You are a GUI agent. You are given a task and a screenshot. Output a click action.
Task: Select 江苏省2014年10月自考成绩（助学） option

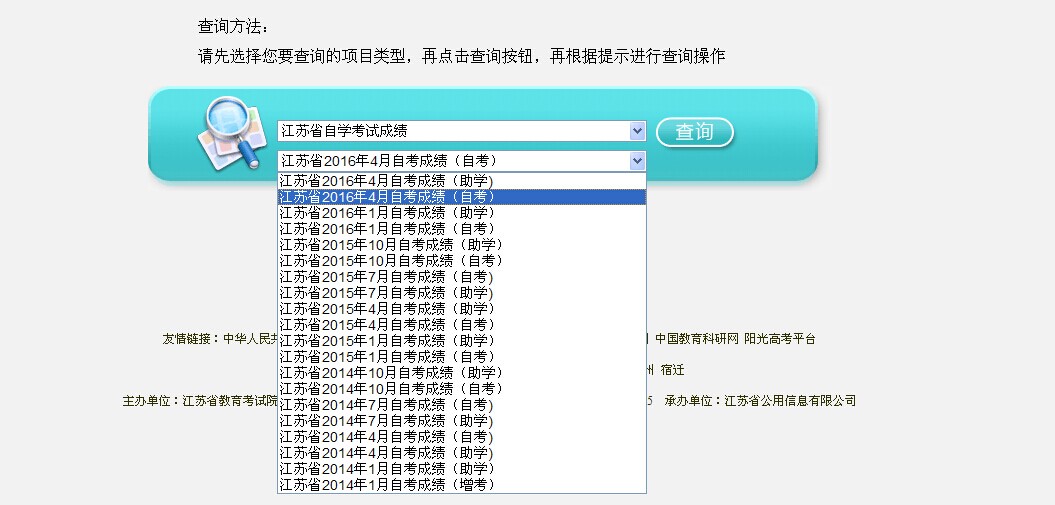click(x=462, y=373)
